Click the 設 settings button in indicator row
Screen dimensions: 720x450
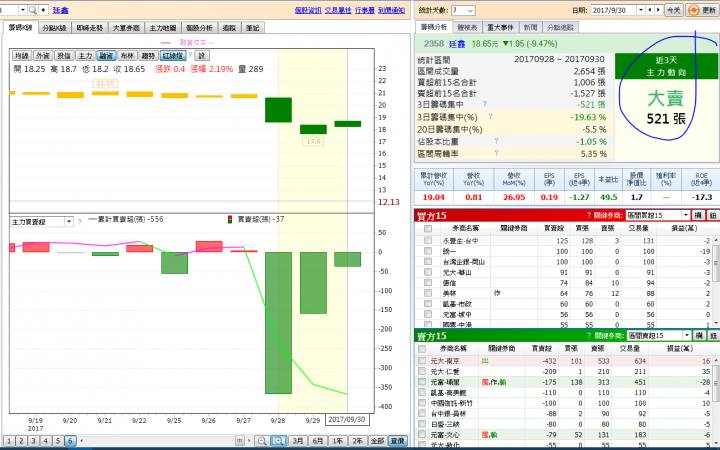(x=202, y=56)
